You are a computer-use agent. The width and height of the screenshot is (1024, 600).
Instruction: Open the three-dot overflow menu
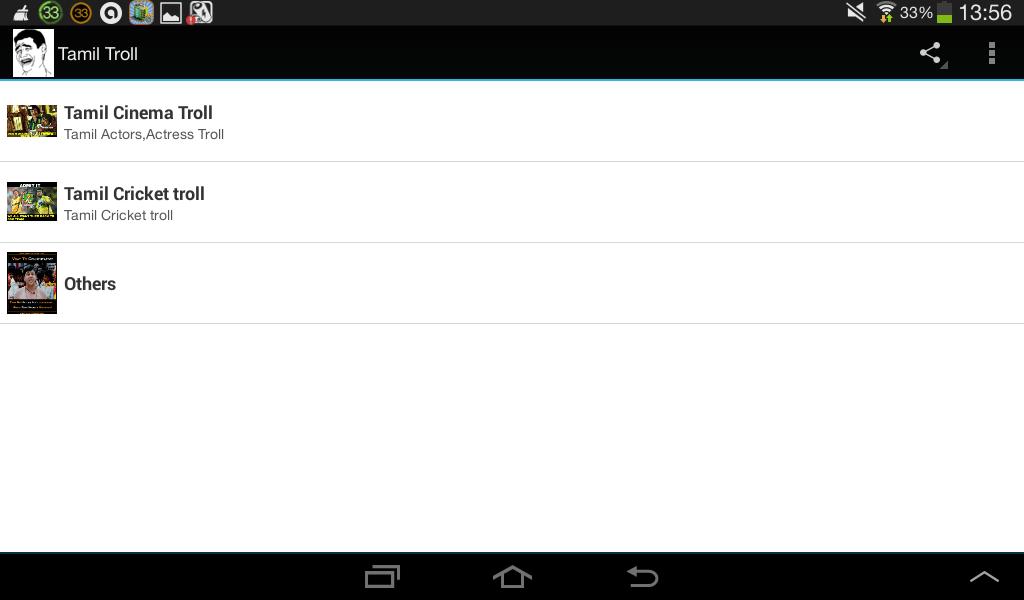coord(991,54)
